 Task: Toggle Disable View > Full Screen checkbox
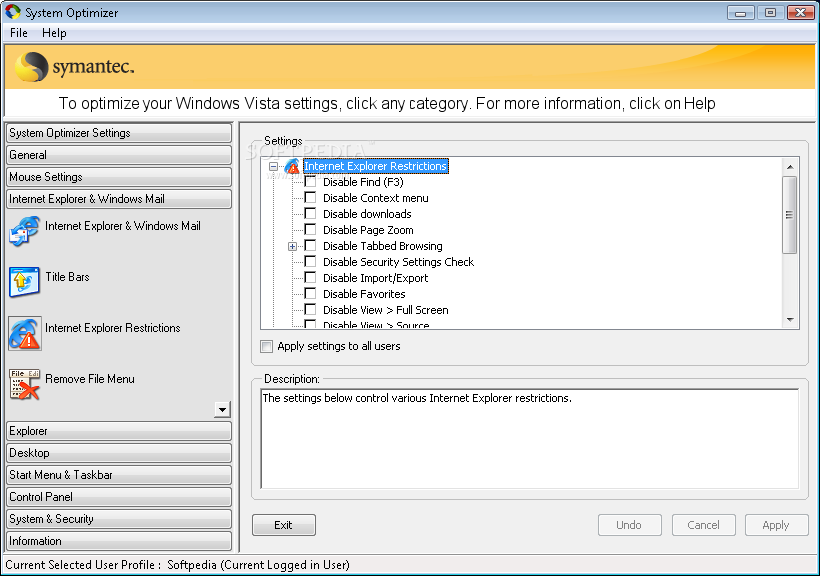click(x=310, y=309)
